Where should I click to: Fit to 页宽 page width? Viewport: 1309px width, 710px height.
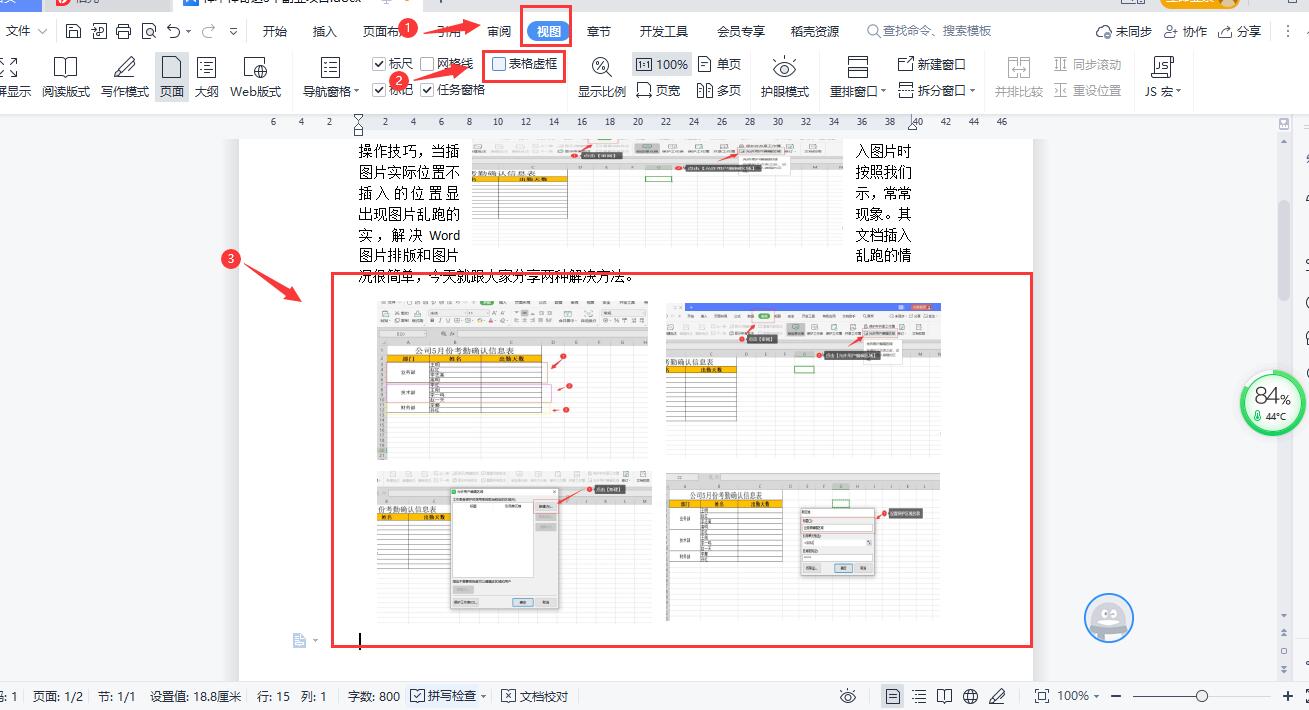coord(658,90)
